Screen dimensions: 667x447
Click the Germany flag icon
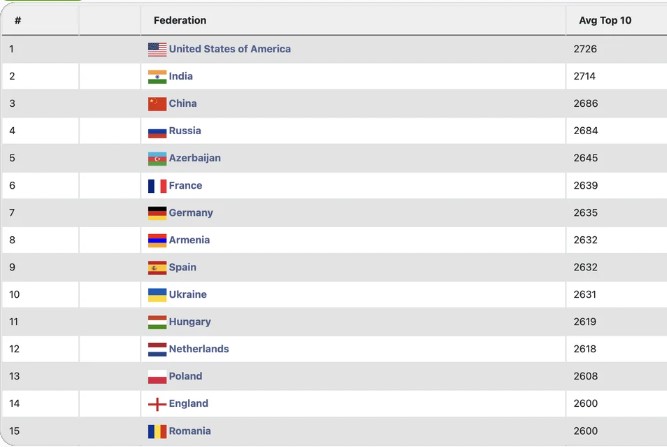tap(157, 213)
